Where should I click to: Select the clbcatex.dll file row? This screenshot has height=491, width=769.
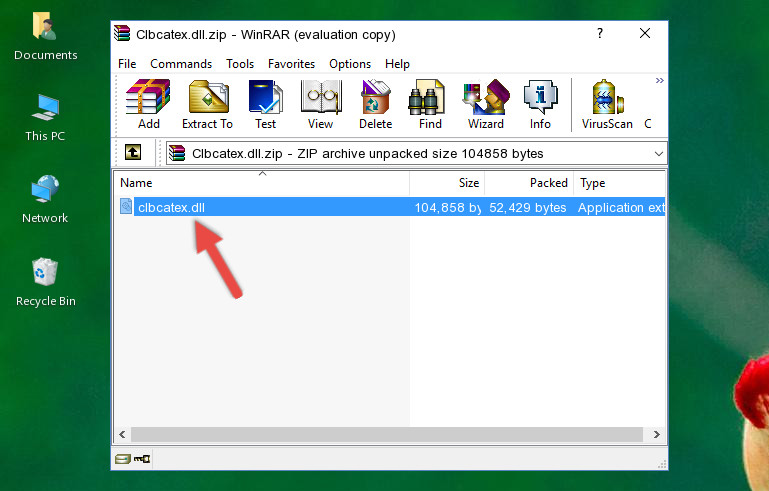pyautogui.click(x=391, y=207)
